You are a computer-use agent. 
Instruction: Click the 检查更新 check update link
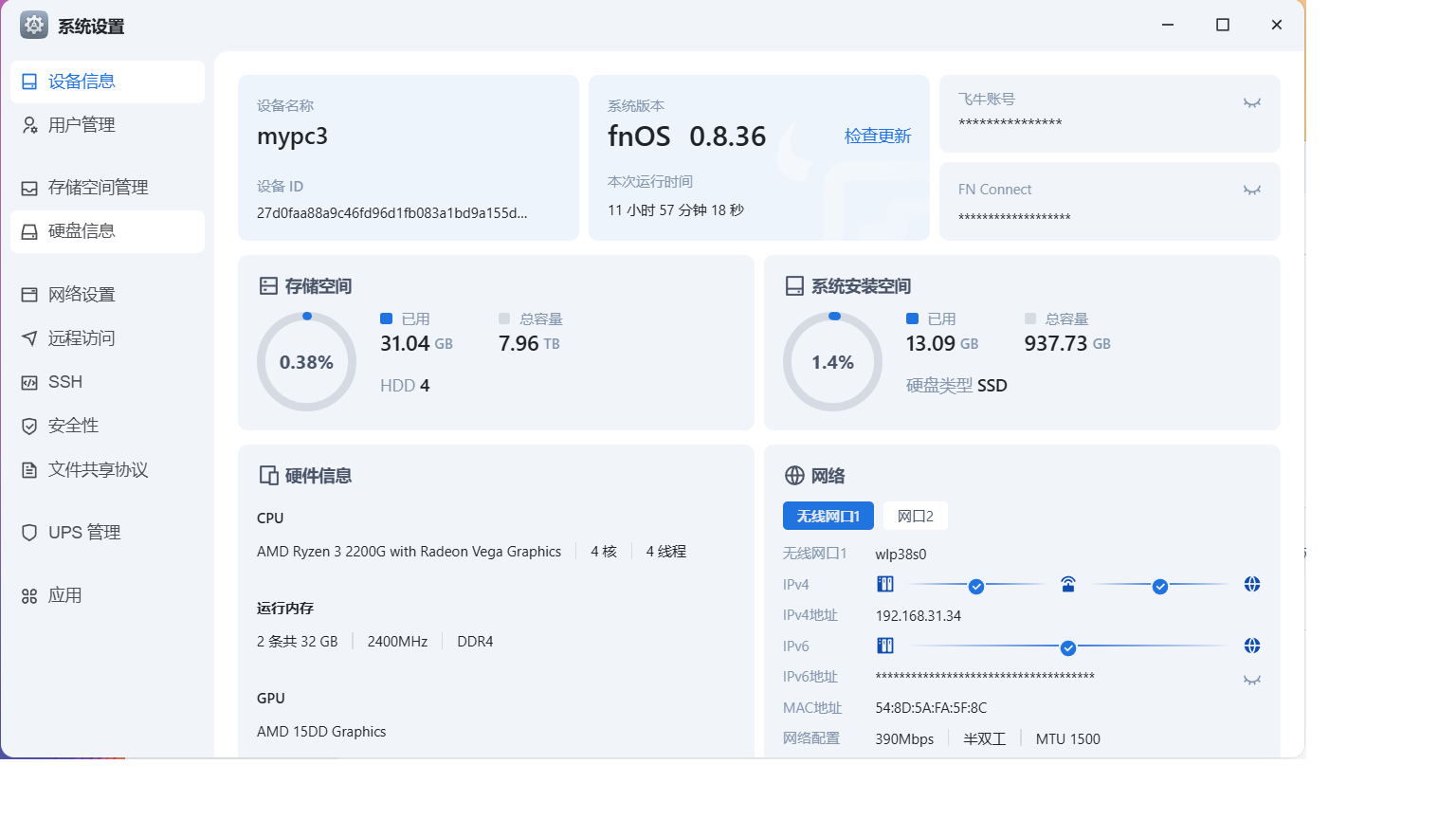coord(877,136)
